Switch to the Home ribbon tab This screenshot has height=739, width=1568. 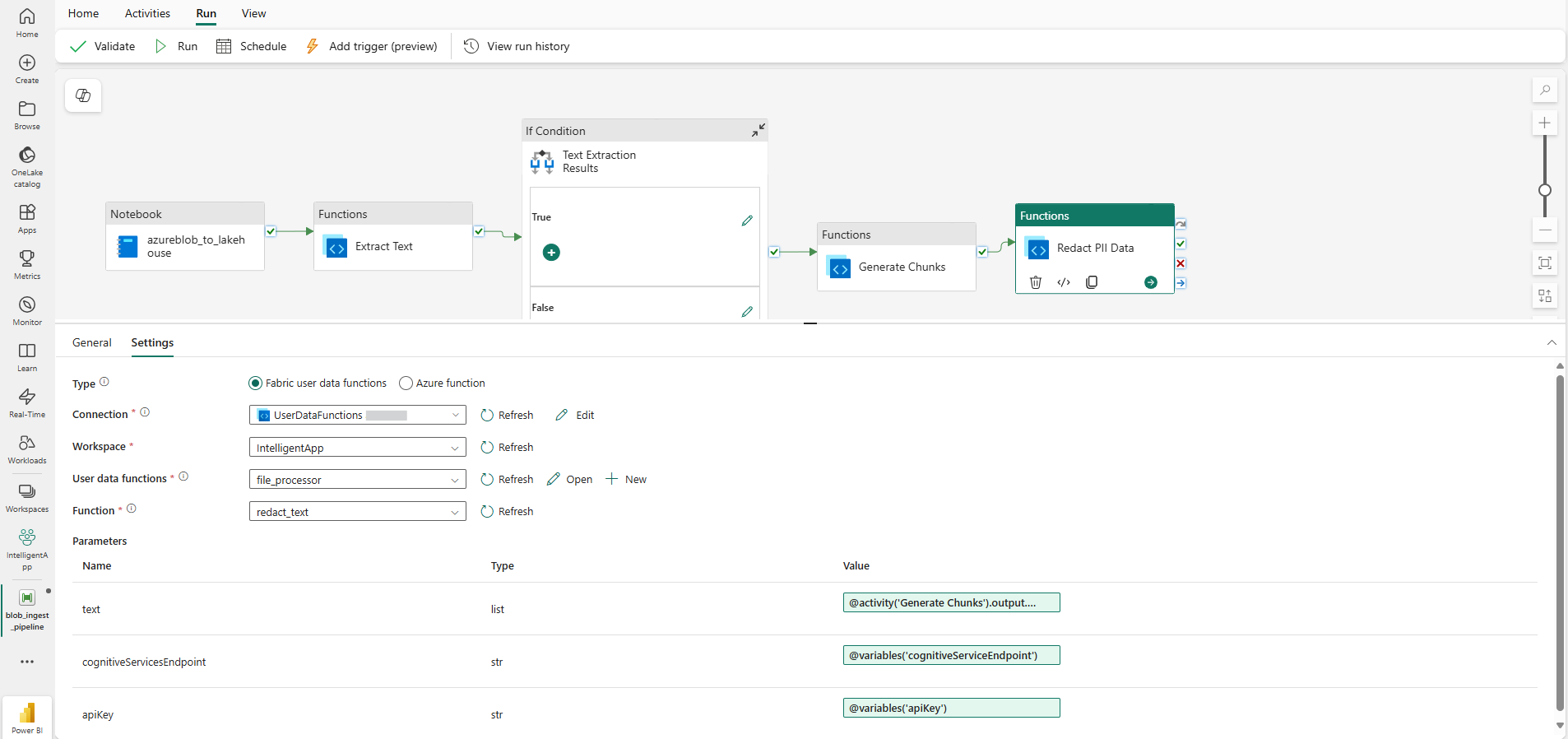point(83,13)
